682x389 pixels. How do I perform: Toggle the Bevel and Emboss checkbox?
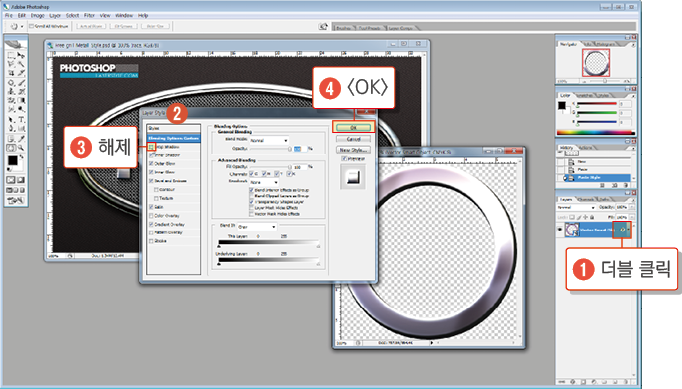(x=151, y=181)
